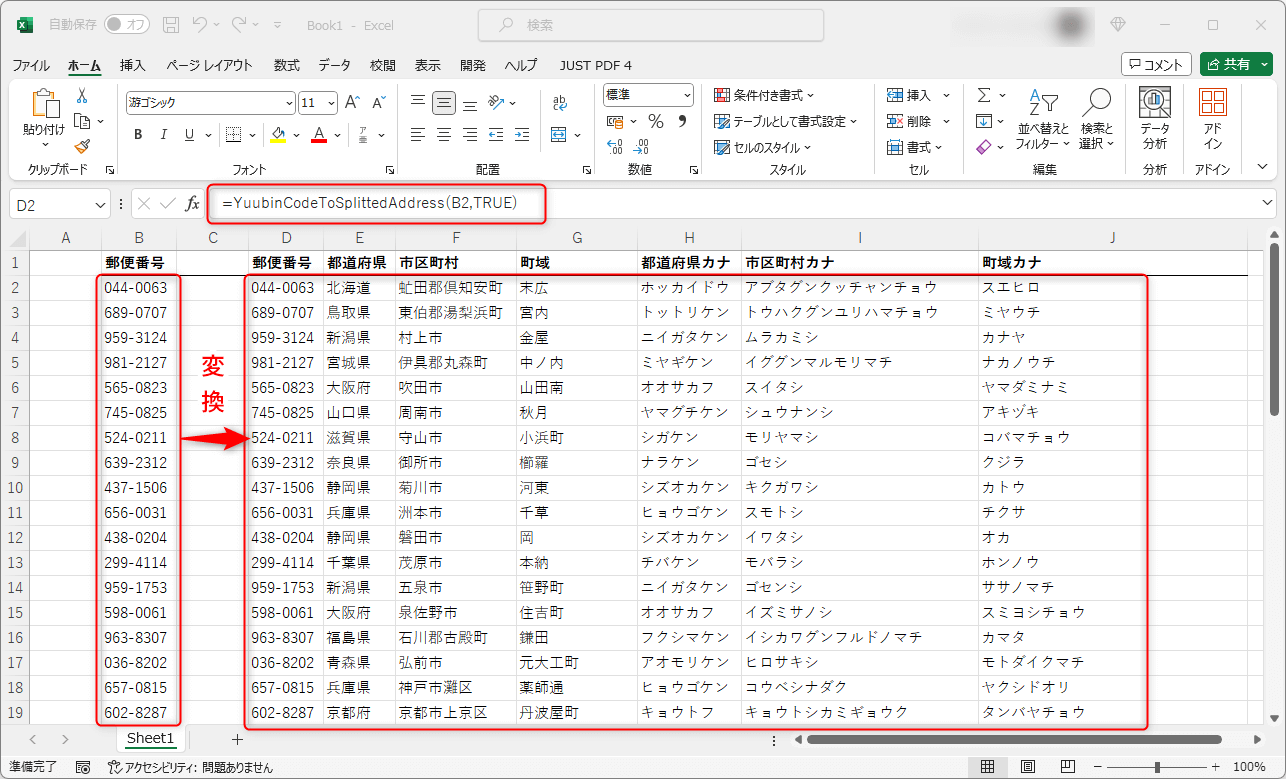The image size is (1286, 779).
Task: Decrease font size with the small A icon
Action: [378, 102]
